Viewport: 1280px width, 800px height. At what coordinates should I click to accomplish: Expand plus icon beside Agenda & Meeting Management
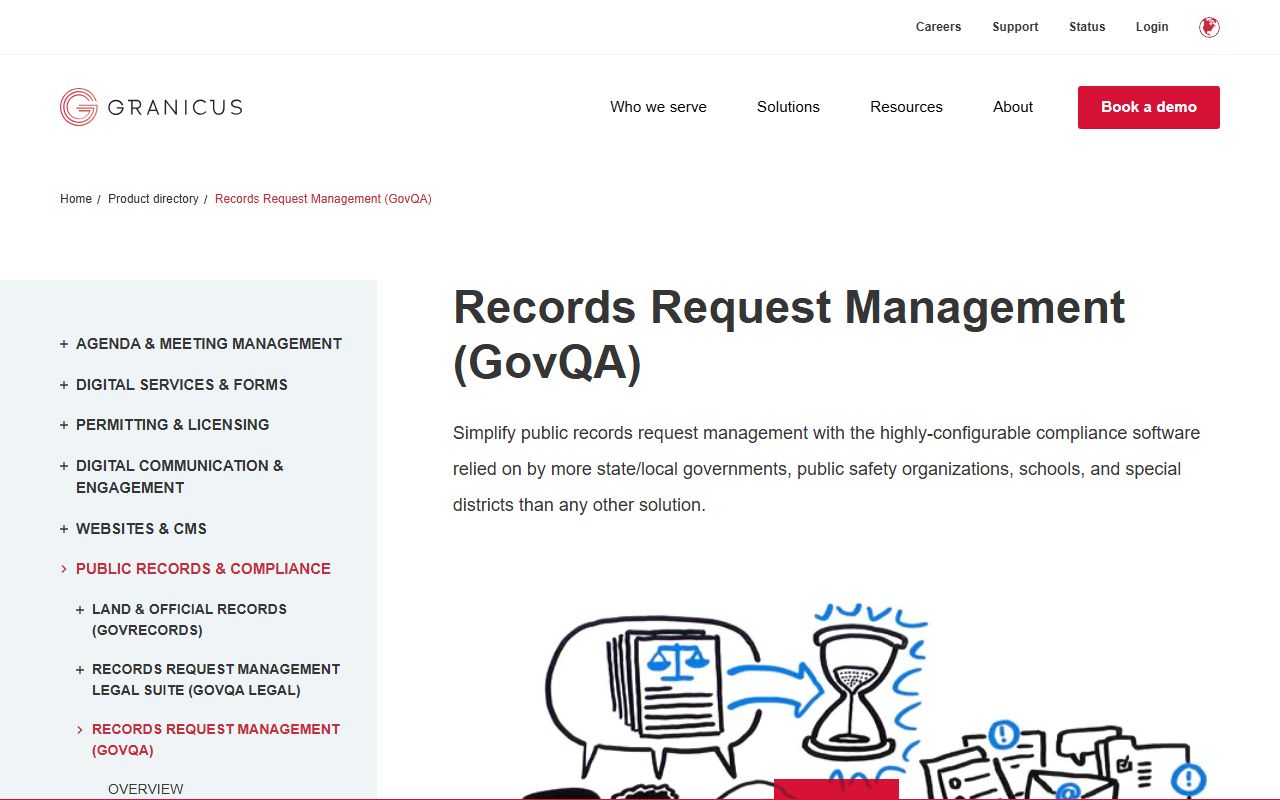point(64,344)
